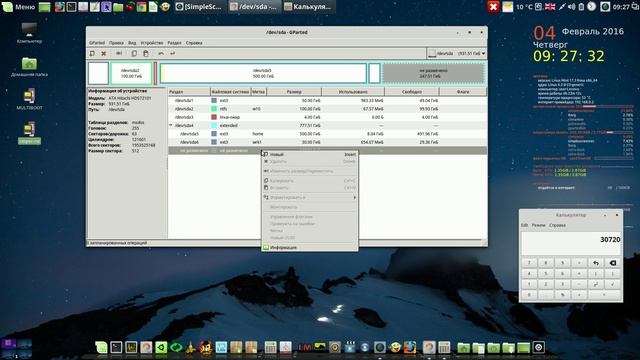Screen dimensions: 640x360
Task: Select the /dev/sda5 block in partition map
Action: 263,73
